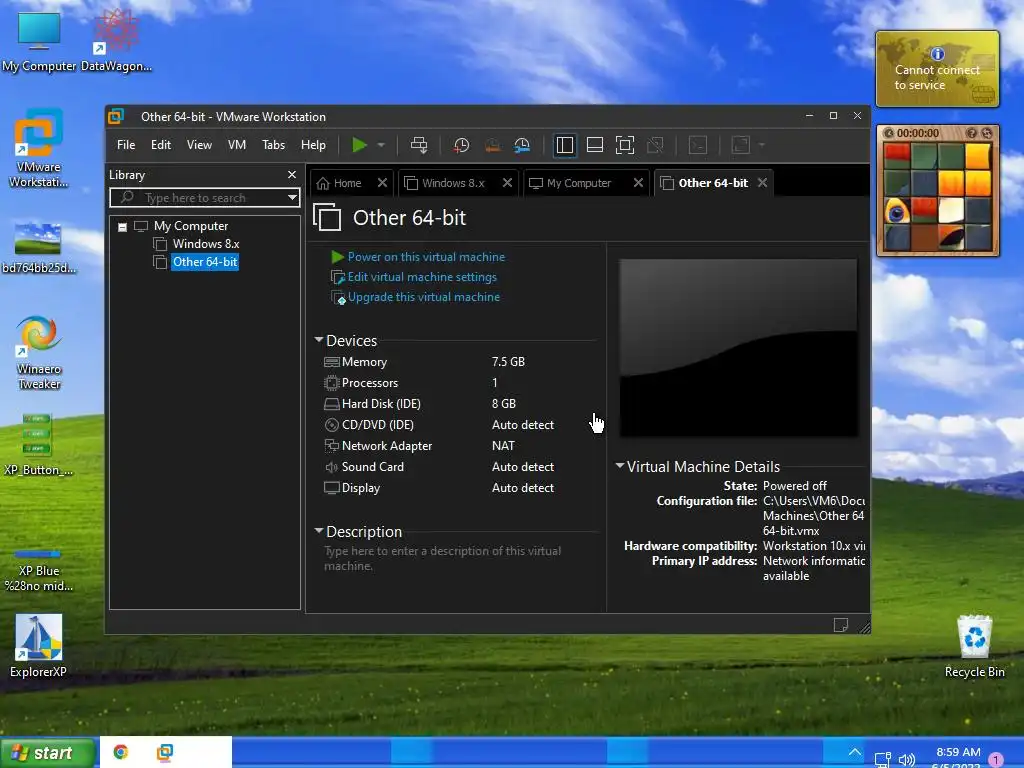Click Edit virtual machine settings link
Image resolution: width=1024 pixels, height=768 pixels.
[x=422, y=277]
